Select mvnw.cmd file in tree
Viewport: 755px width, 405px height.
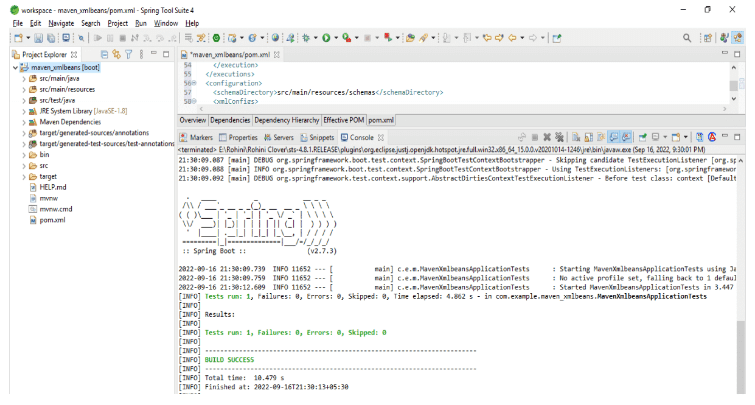tap(51, 209)
